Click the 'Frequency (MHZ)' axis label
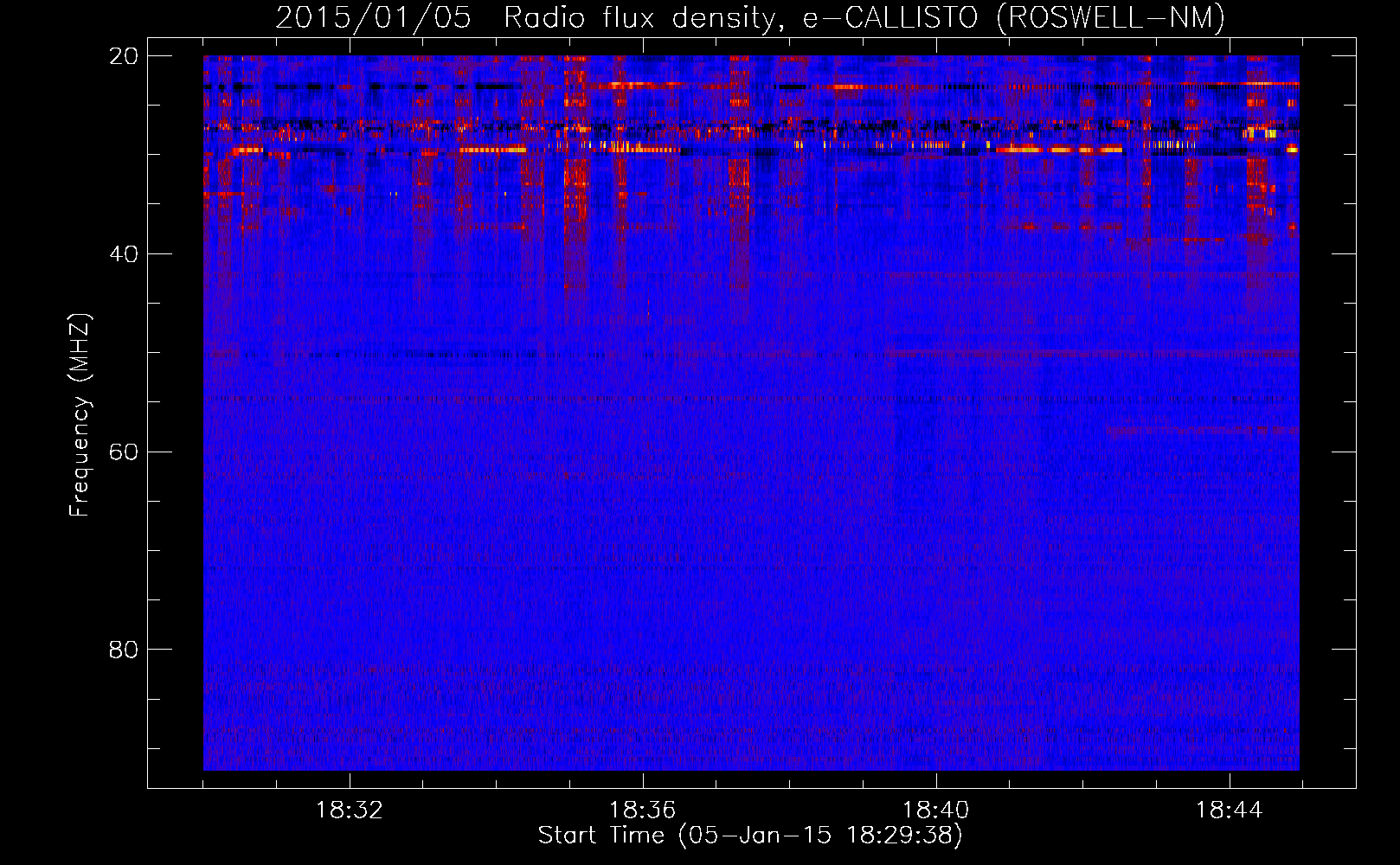The height and width of the screenshot is (865, 1400). (79, 415)
